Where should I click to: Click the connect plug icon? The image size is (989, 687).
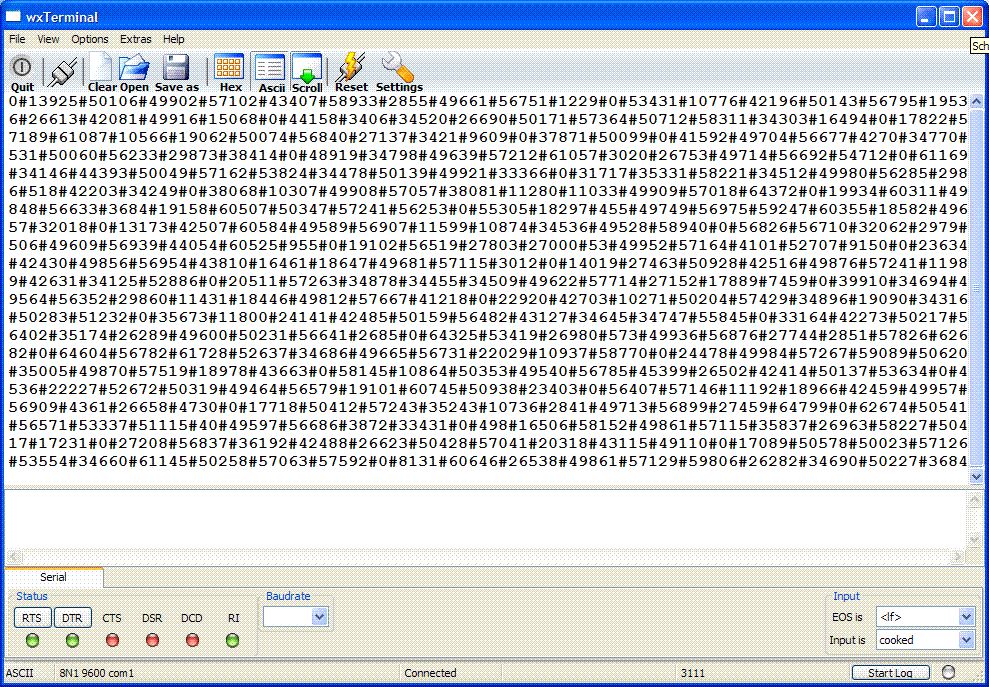click(63, 73)
